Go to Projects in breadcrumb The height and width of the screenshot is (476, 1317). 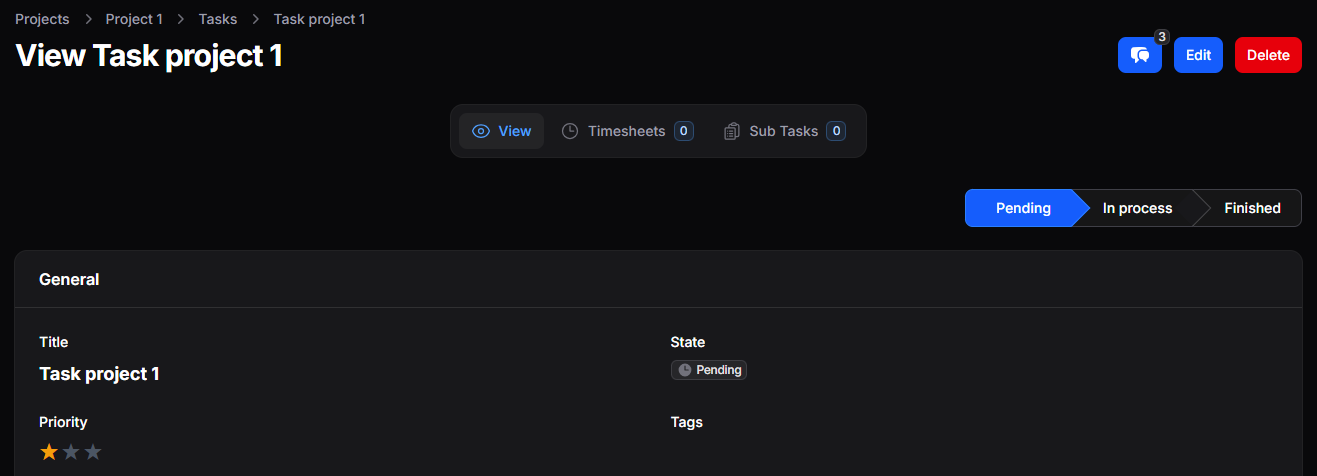(x=42, y=19)
